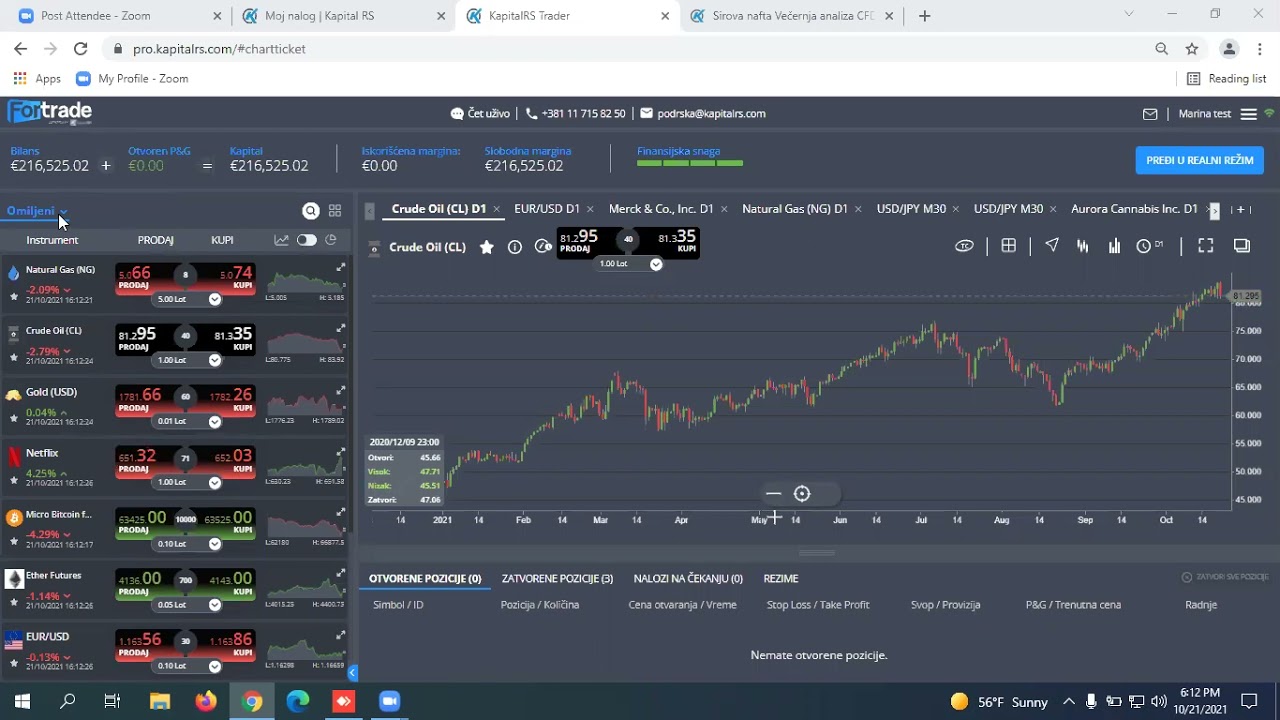The height and width of the screenshot is (720, 1280).
Task: Switch watchlist to grid view
Action: 335,211
